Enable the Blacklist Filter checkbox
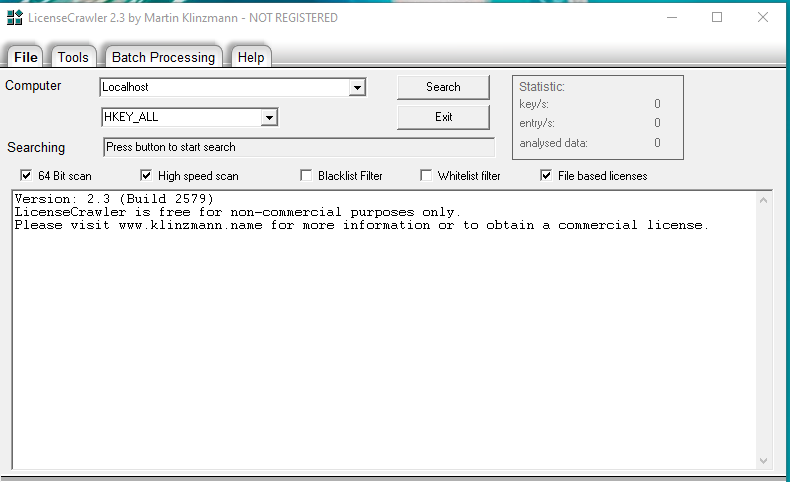Image resolution: width=790 pixels, height=482 pixels. pyautogui.click(x=306, y=176)
